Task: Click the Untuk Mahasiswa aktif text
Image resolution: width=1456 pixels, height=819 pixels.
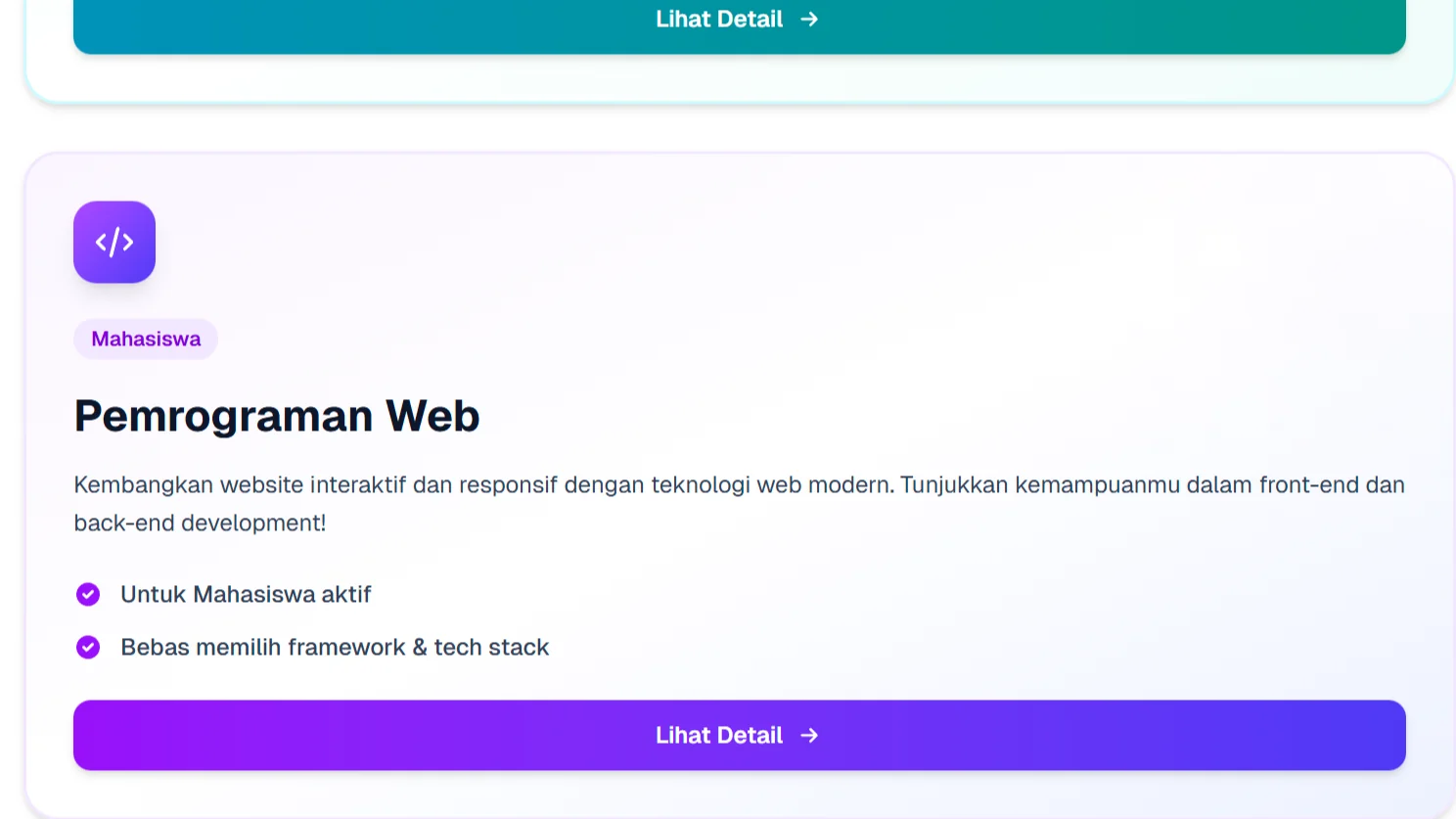Action: point(246,595)
